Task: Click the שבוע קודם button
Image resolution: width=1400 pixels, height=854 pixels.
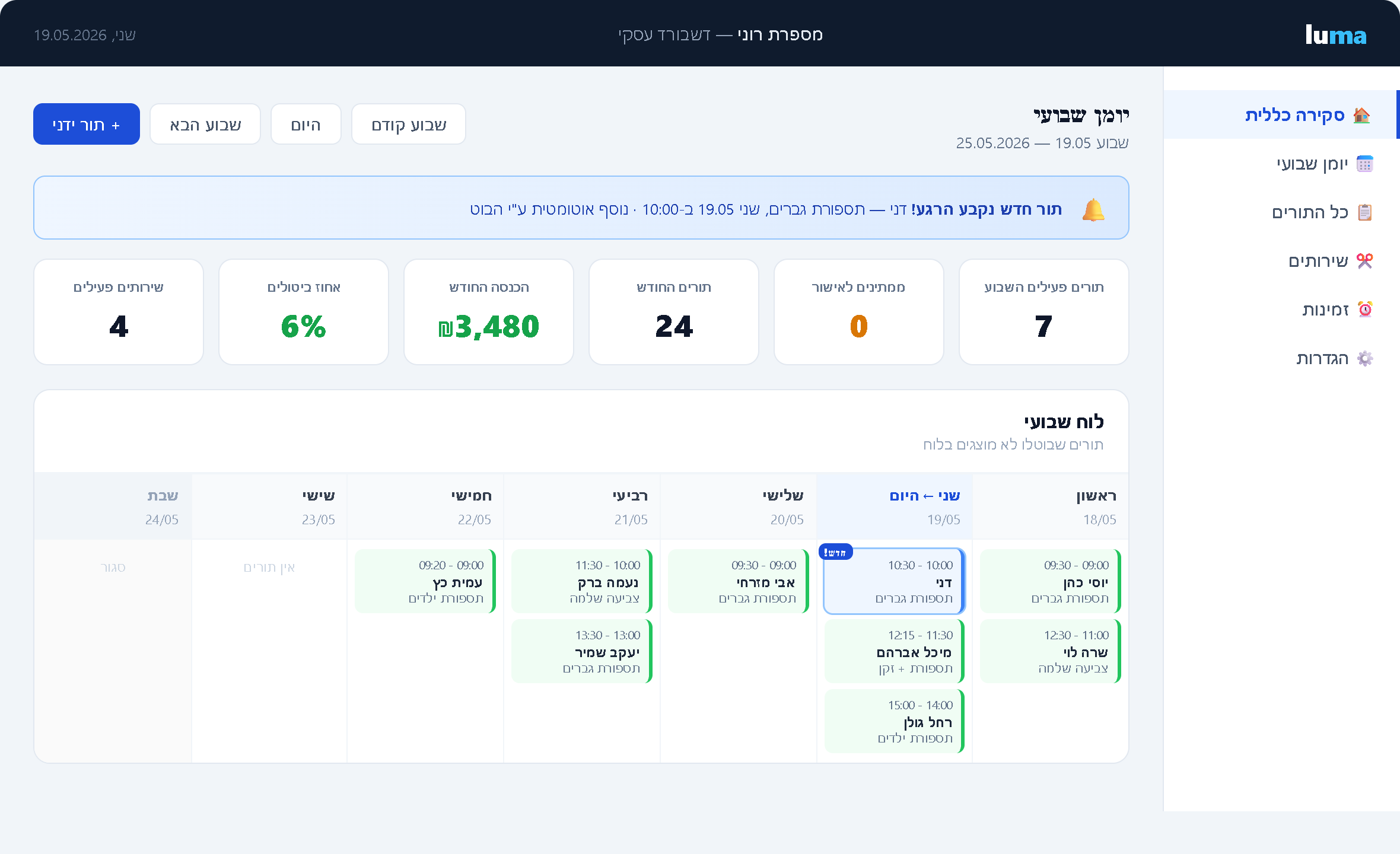Action: pos(409,124)
